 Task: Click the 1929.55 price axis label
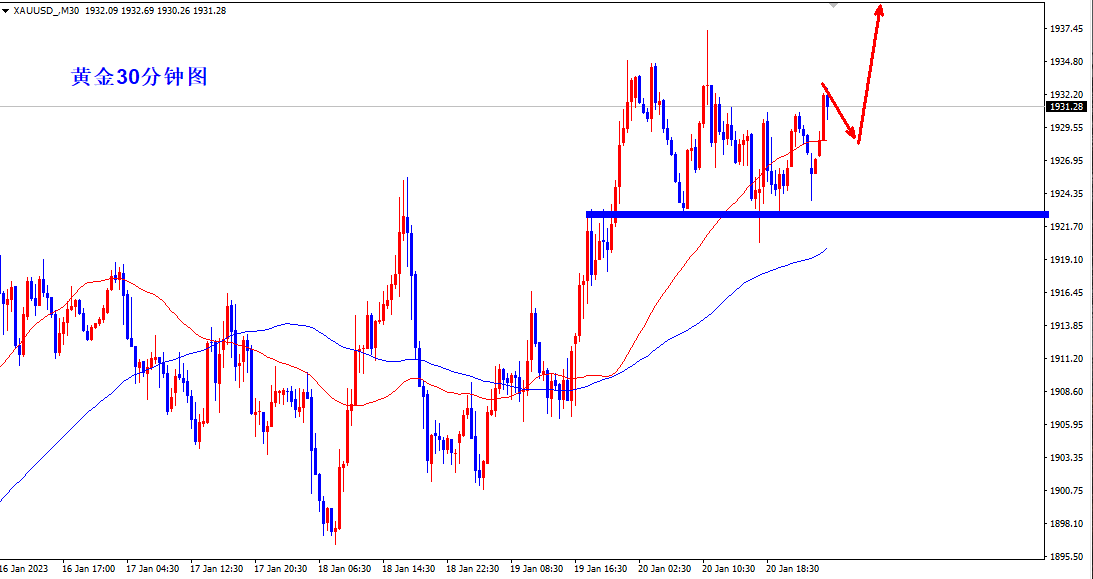(1067, 128)
